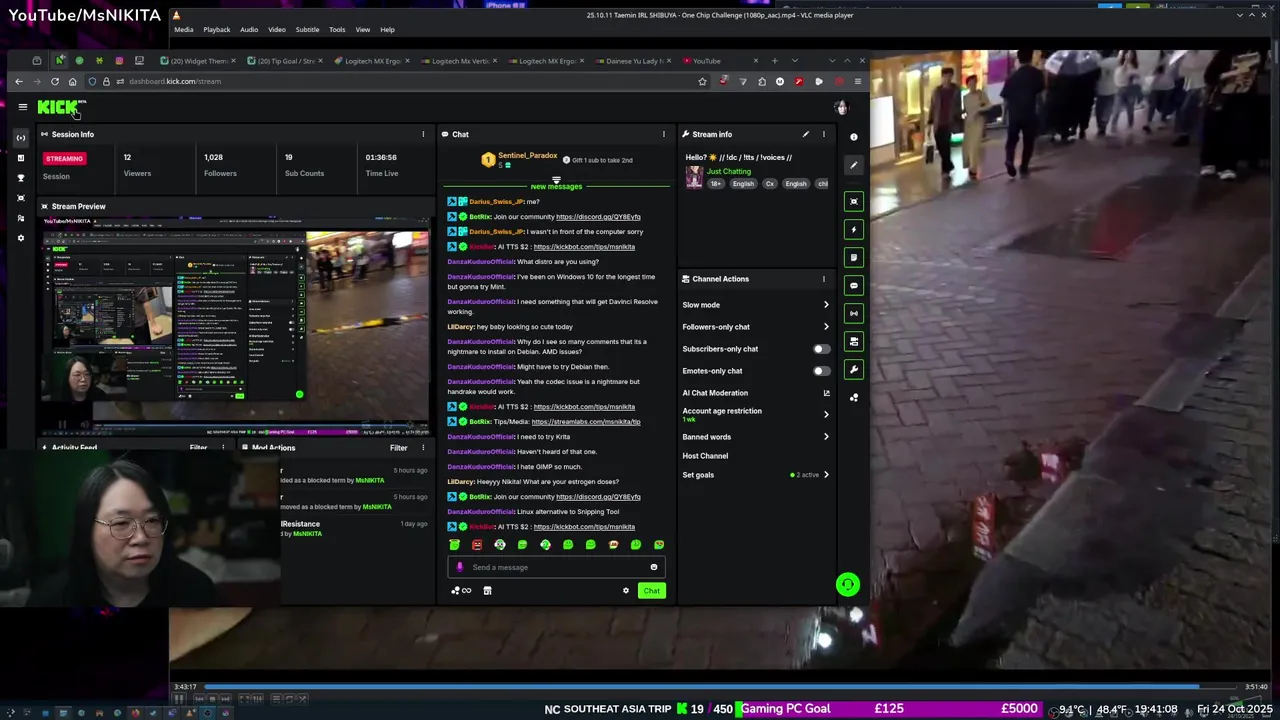Open the Kick sidebar settings gear

pos(21,238)
